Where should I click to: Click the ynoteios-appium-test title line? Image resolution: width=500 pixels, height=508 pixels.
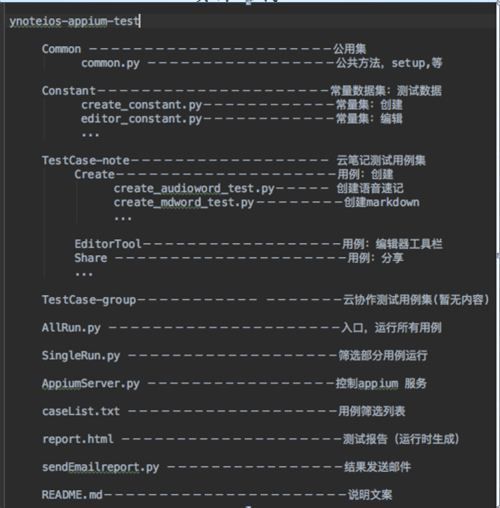coord(74,21)
